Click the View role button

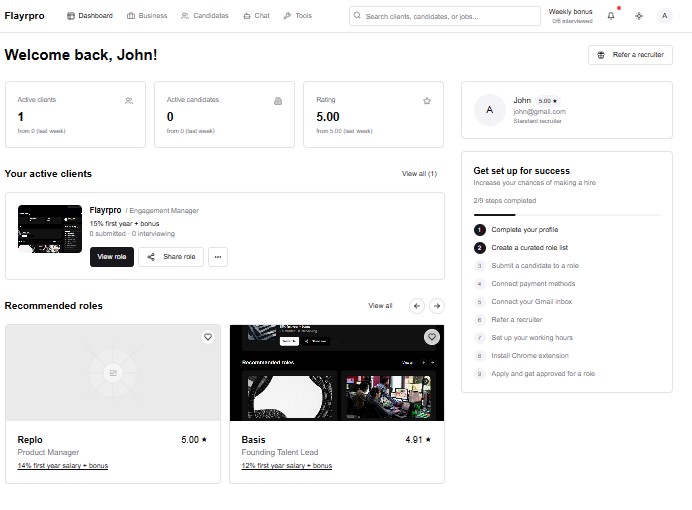(112, 257)
